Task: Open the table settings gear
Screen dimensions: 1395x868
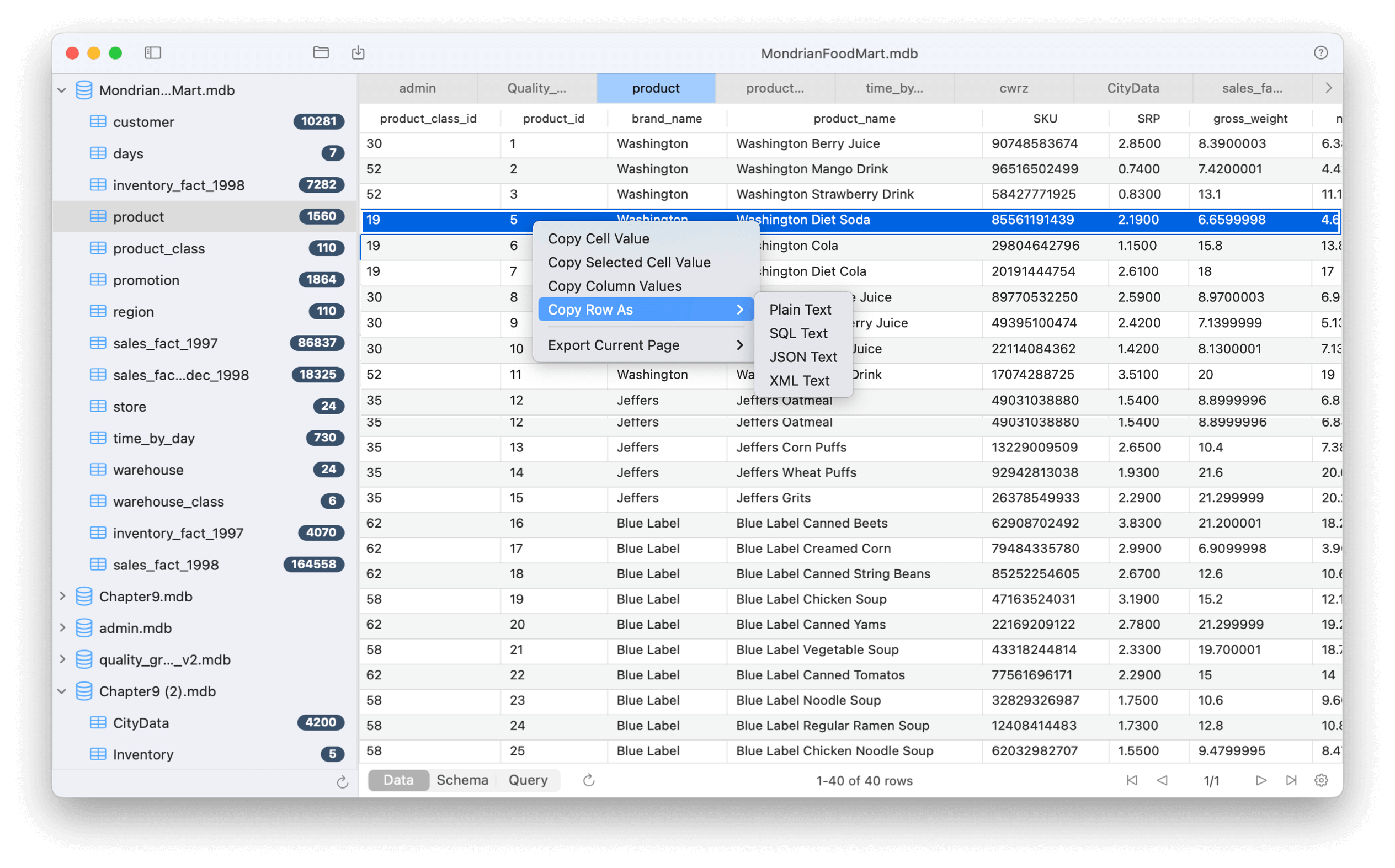Action: coord(1322,780)
